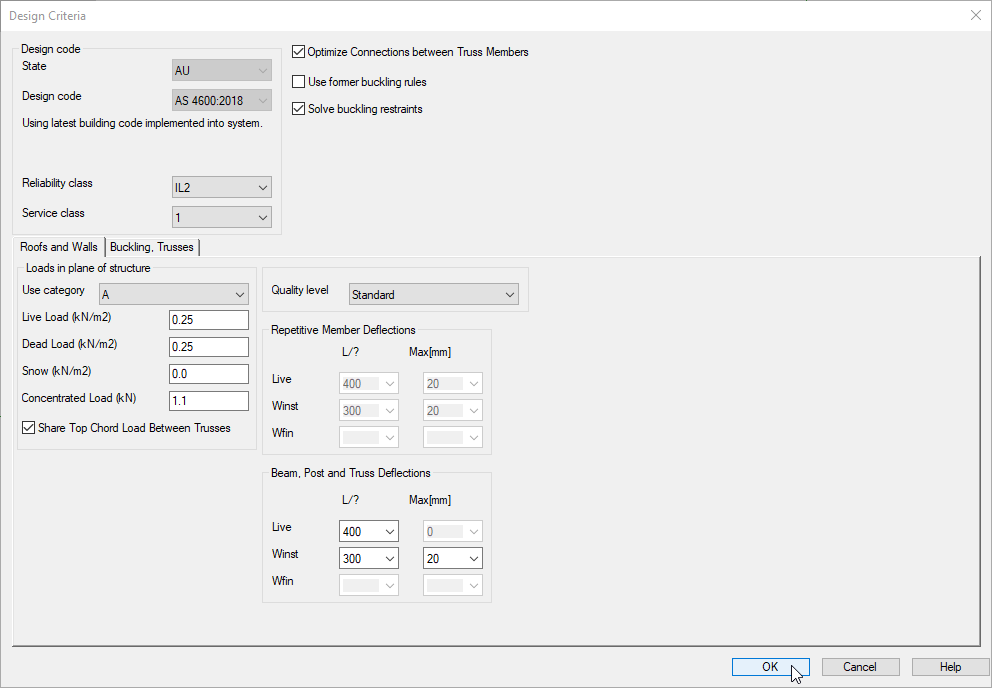Screen dimensions: 992x688
Task: Expand the Service class dropdown
Action: (221, 217)
